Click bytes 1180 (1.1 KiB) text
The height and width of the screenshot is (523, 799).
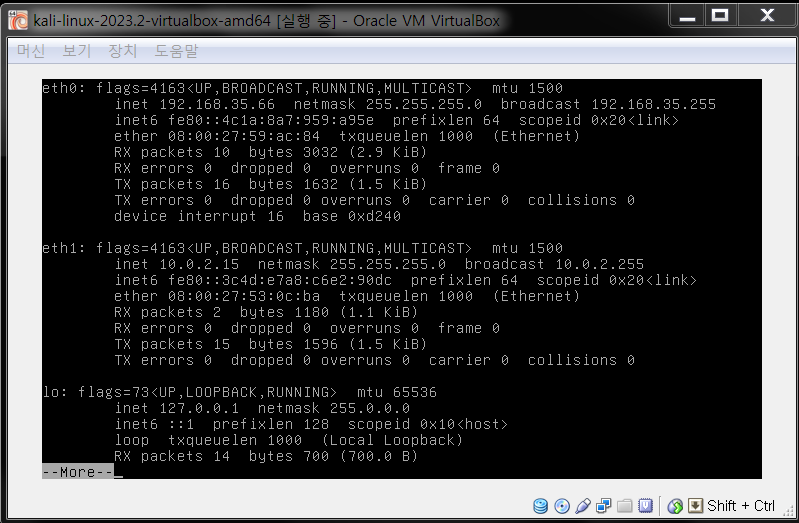pos(329,312)
